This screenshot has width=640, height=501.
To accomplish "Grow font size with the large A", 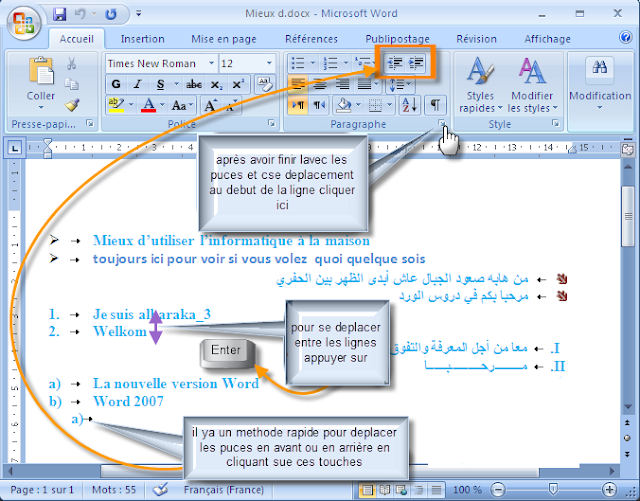I will (x=211, y=106).
